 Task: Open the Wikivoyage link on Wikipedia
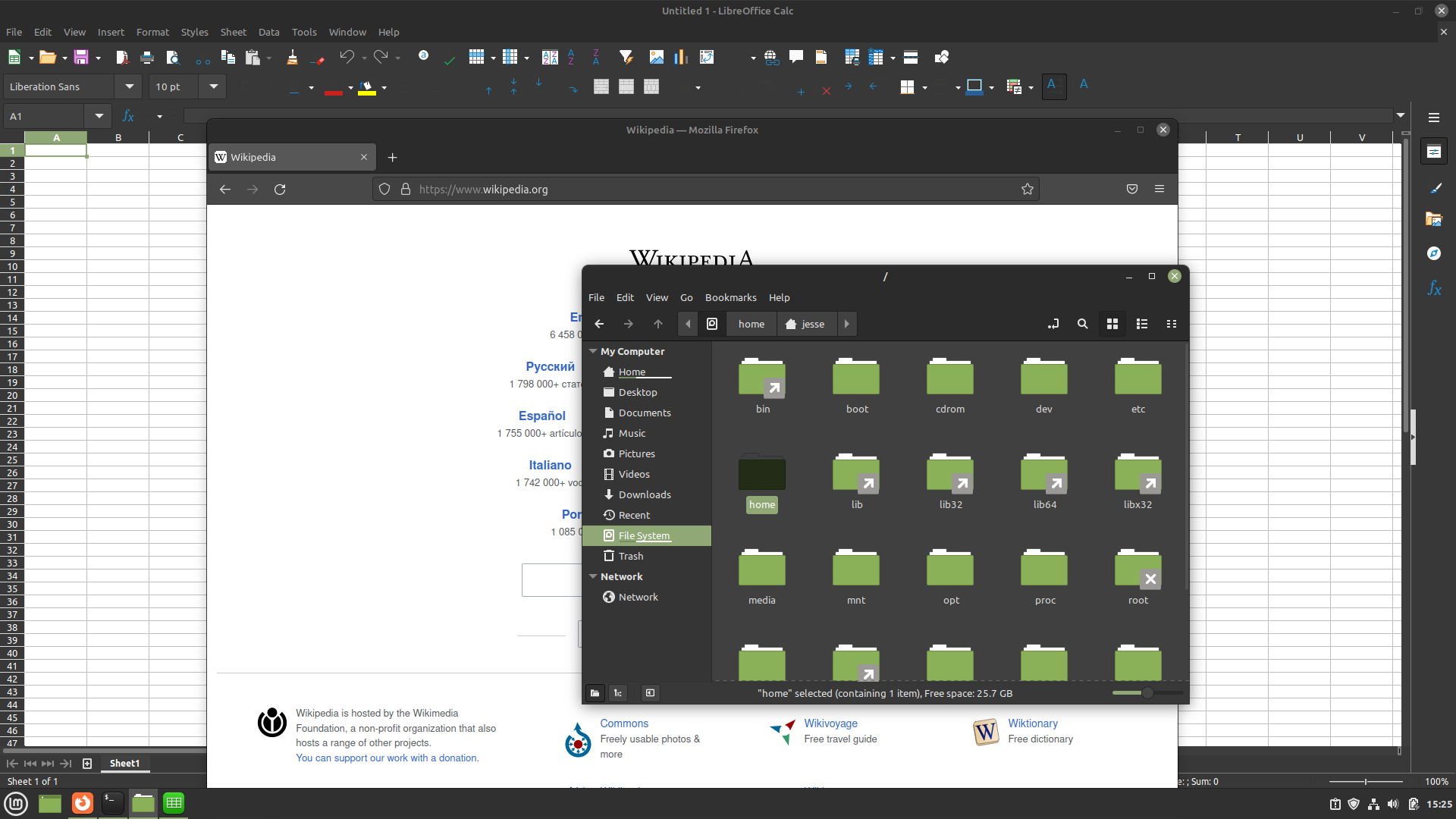830,723
